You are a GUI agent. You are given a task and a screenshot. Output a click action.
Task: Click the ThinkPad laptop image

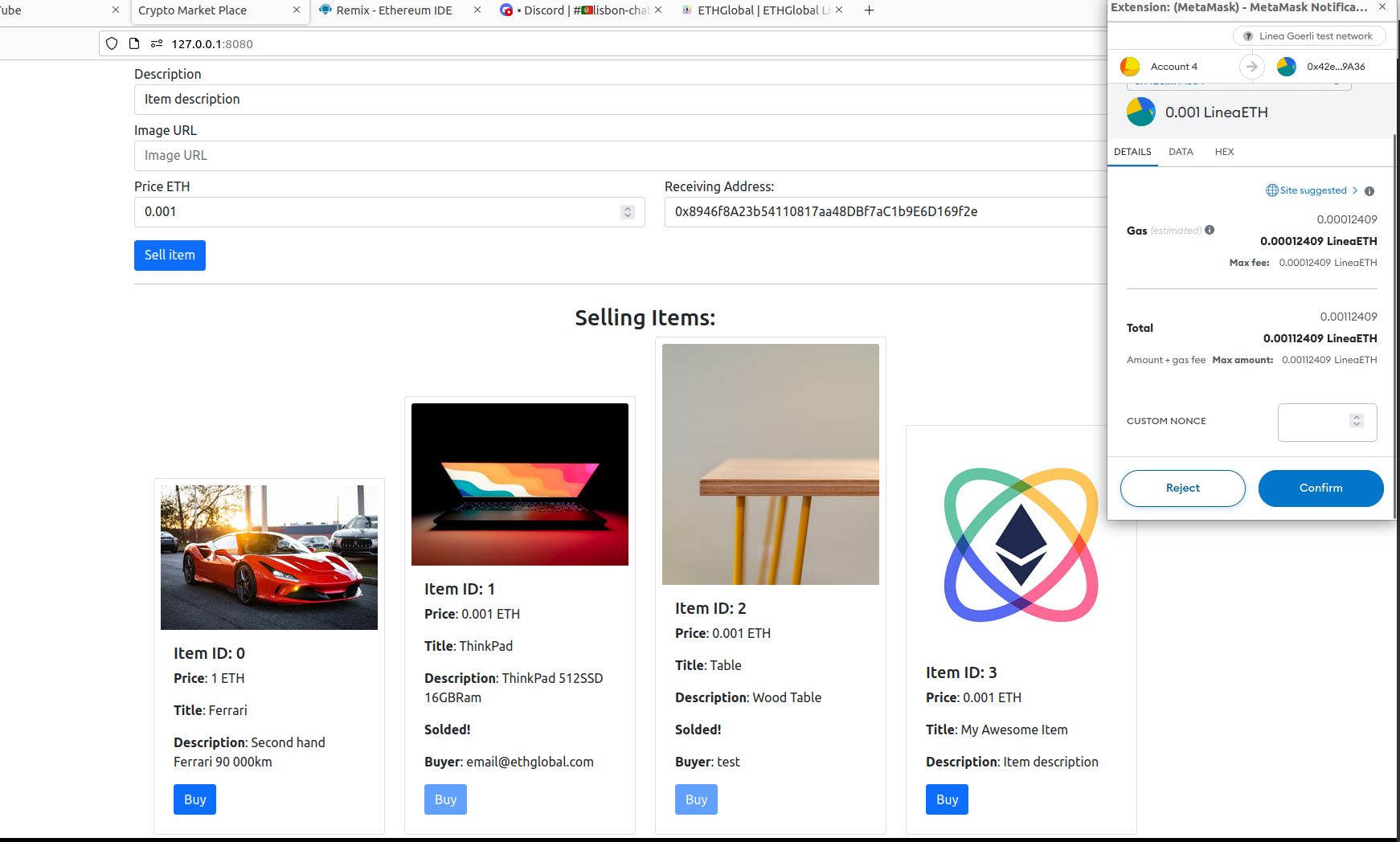(520, 484)
